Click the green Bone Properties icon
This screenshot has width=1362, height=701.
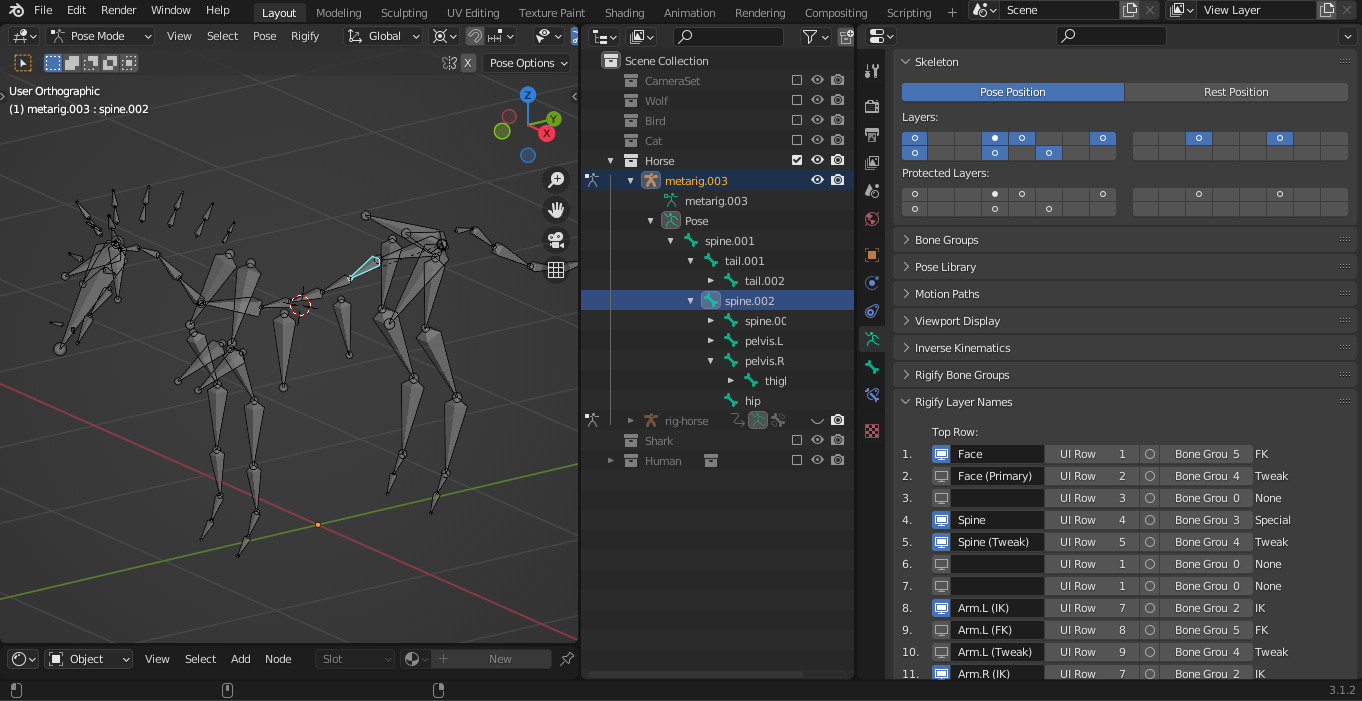tap(871, 367)
